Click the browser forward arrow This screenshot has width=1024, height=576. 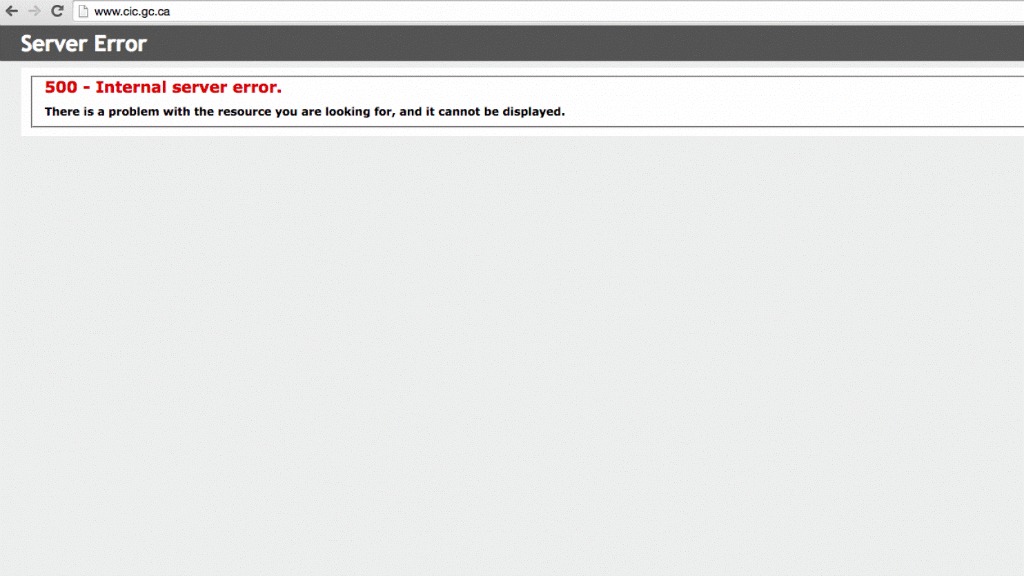point(35,11)
